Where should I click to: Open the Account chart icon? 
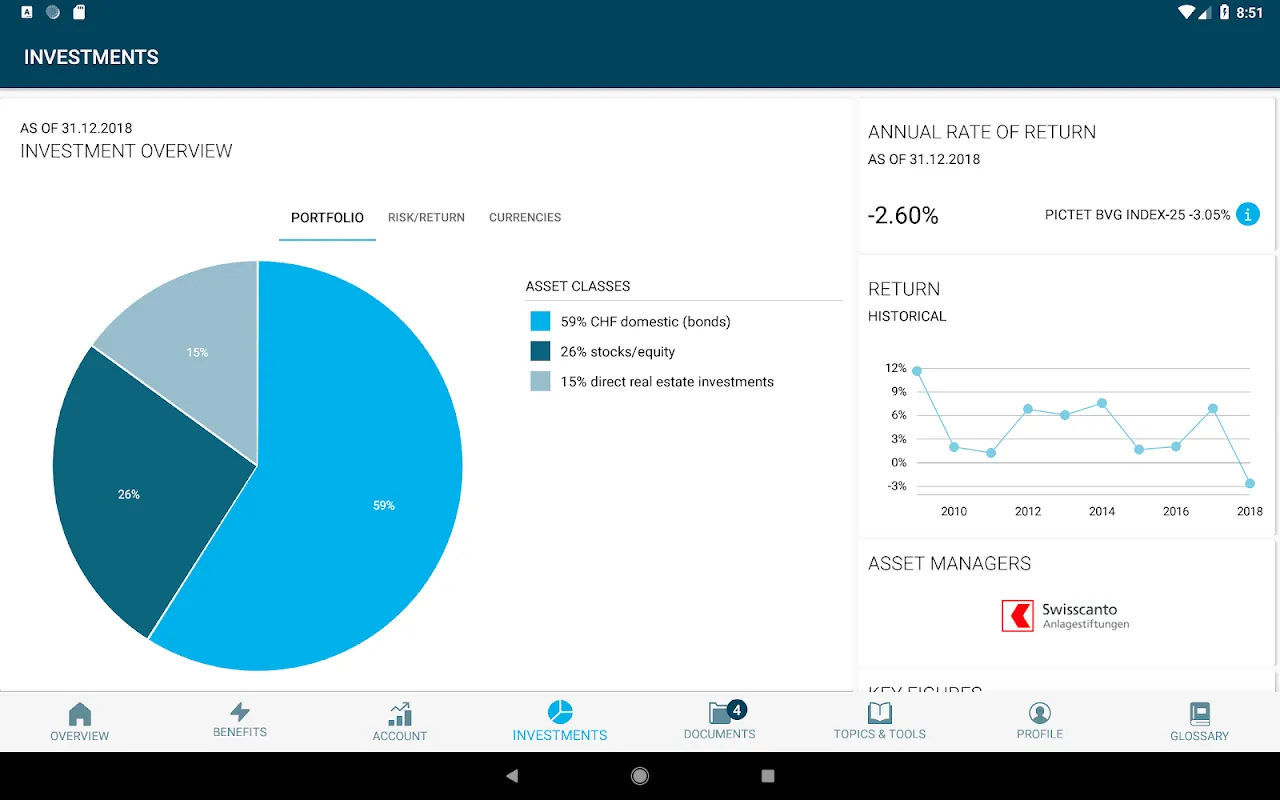pos(400,714)
